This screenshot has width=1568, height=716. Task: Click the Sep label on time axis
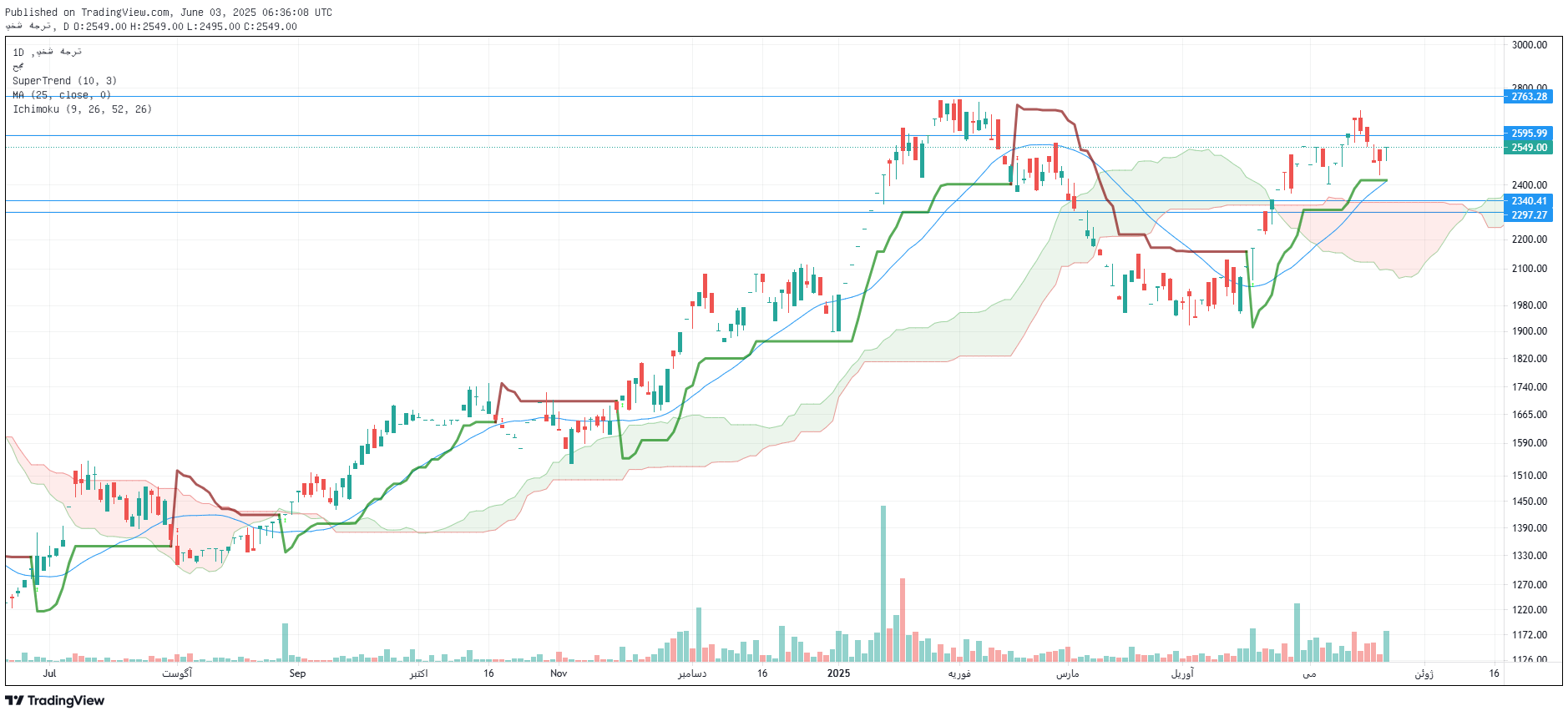pyautogui.click(x=297, y=673)
